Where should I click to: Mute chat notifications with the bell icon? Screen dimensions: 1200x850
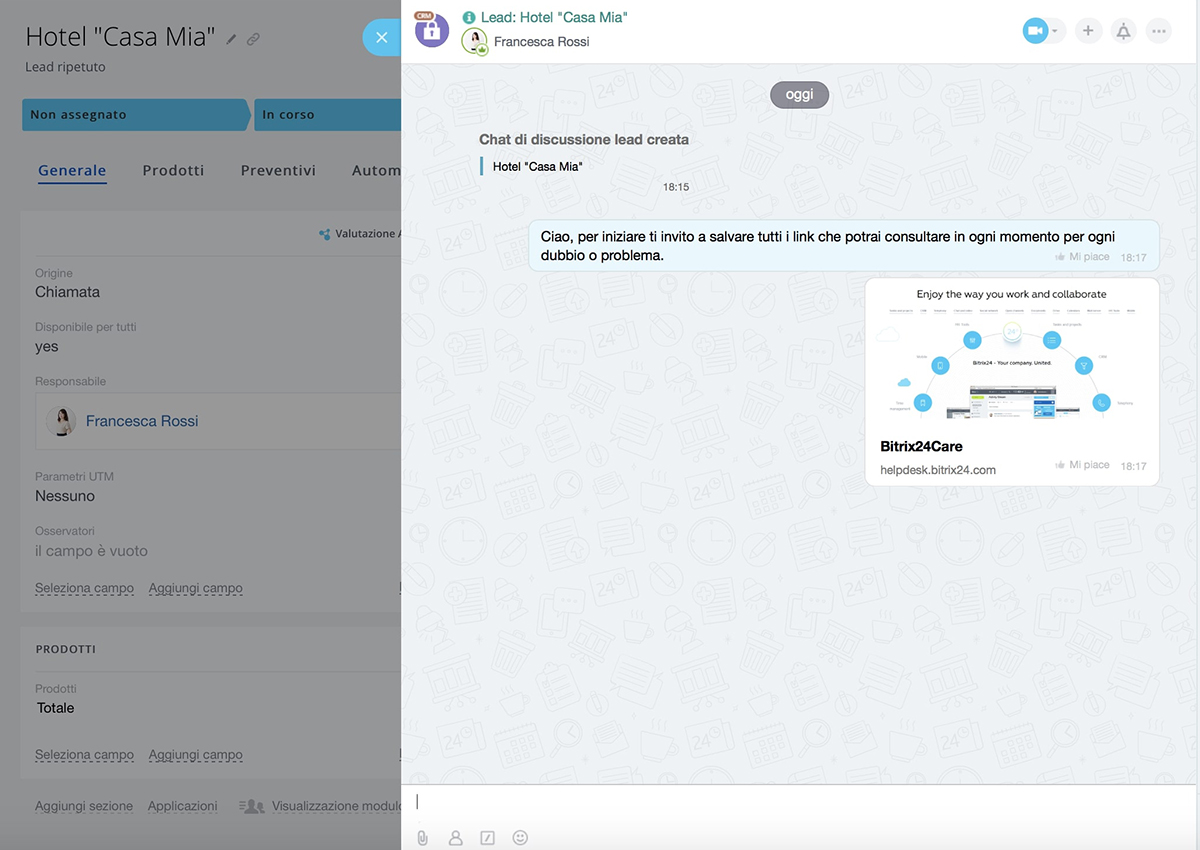[x=1123, y=31]
